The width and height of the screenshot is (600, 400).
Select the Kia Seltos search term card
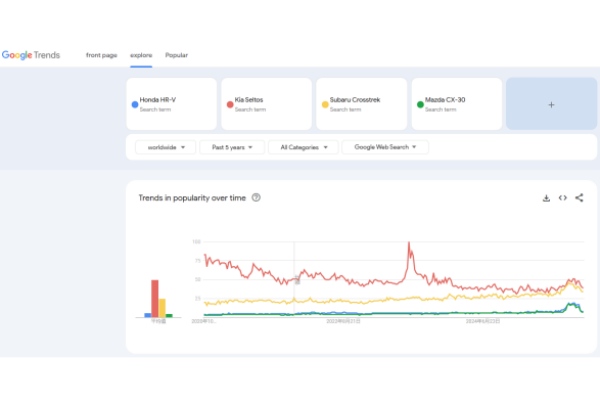pos(266,104)
